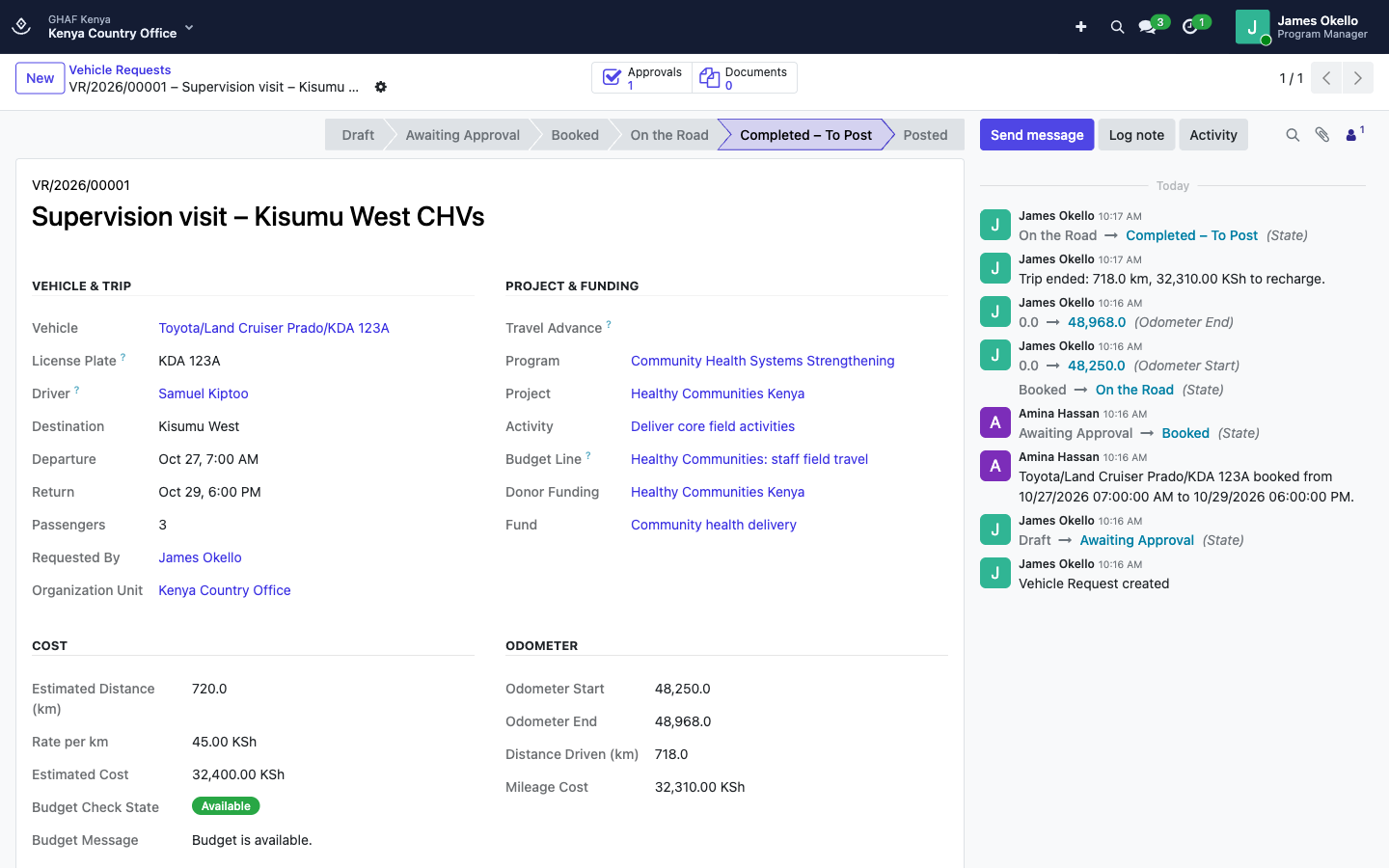This screenshot has height=868, width=1389.
Task: Select the Awaiting Approval stage
Action: coord(462,135)
